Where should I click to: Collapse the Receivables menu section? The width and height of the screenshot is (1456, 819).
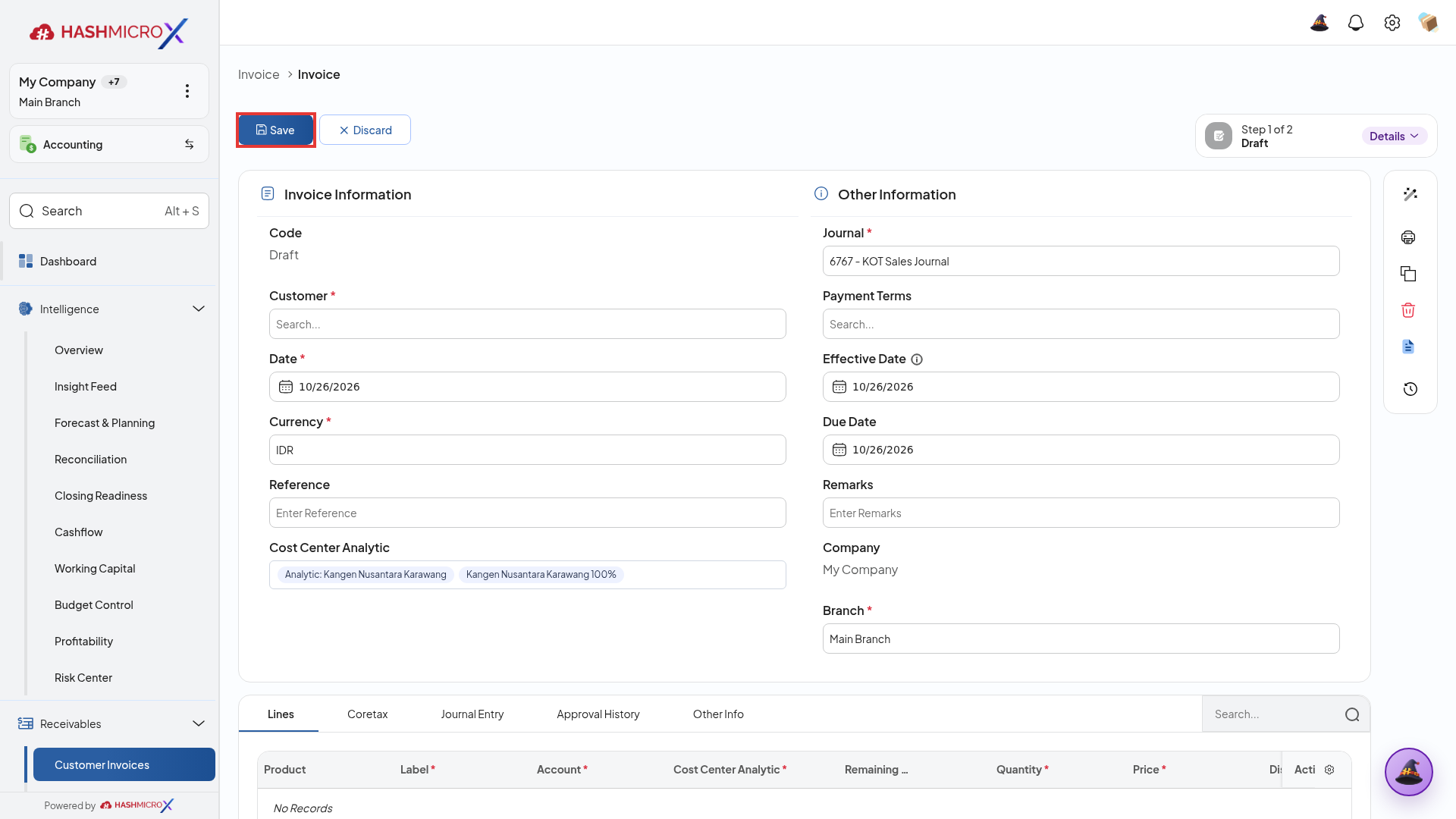point(199,723)
